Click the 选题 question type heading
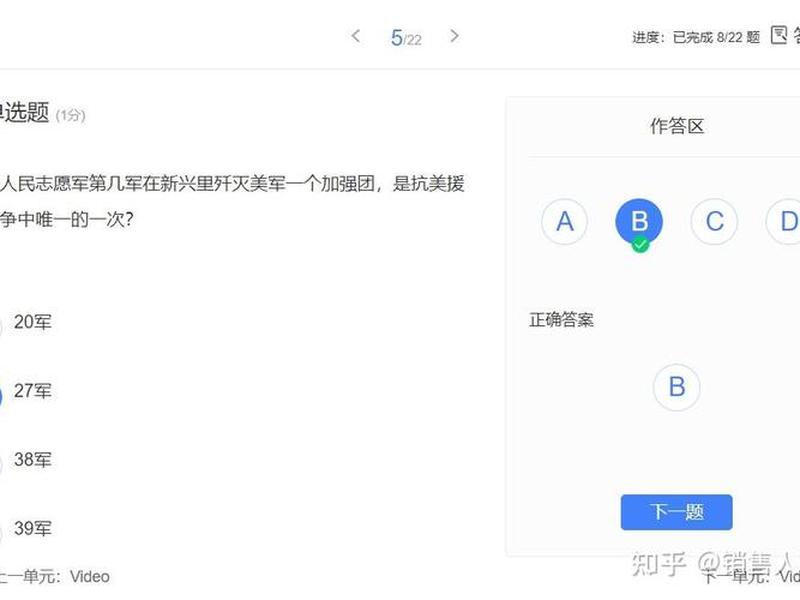The width and height of the screenshot is (800, 600). coord(25,112)
